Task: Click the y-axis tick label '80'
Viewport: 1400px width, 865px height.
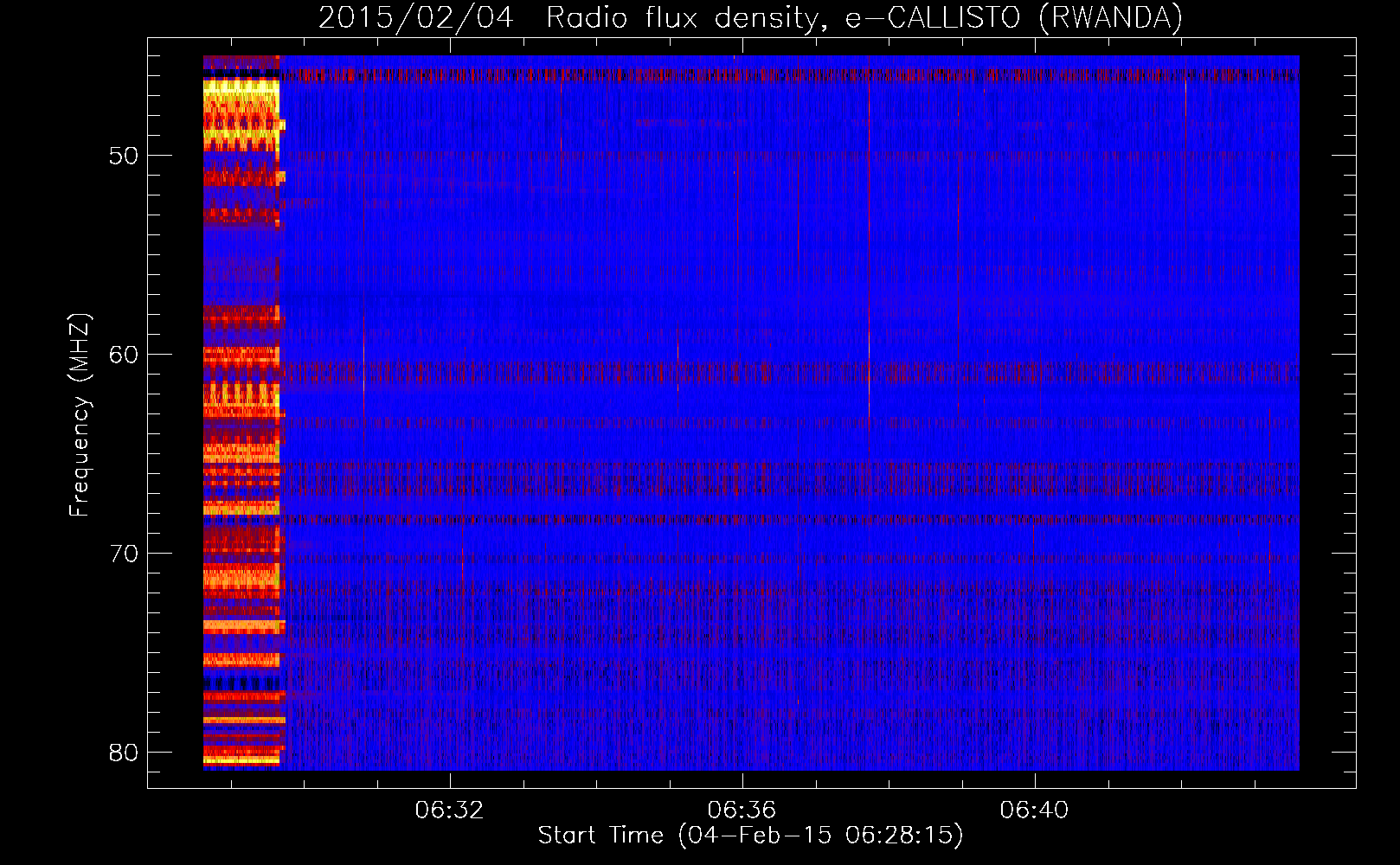Action: pos(124,753)
